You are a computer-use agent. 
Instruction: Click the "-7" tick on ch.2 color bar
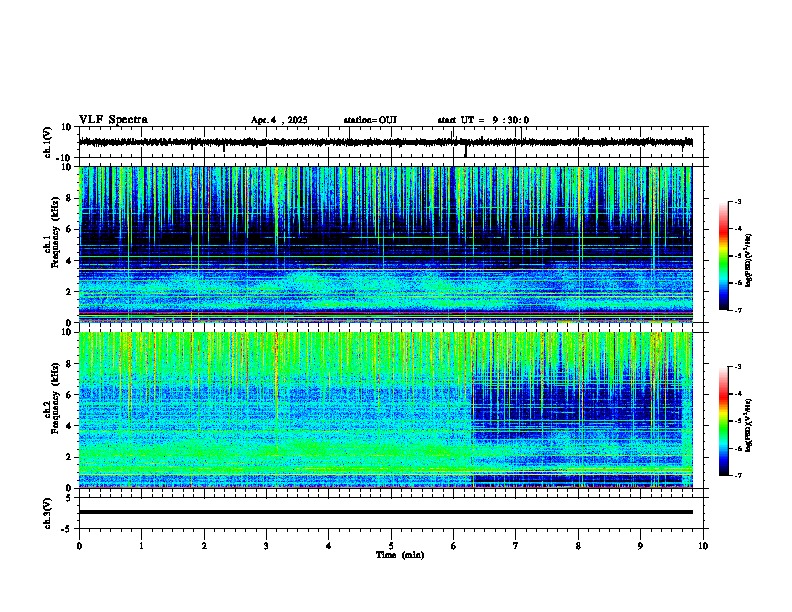tap(737, 475)
